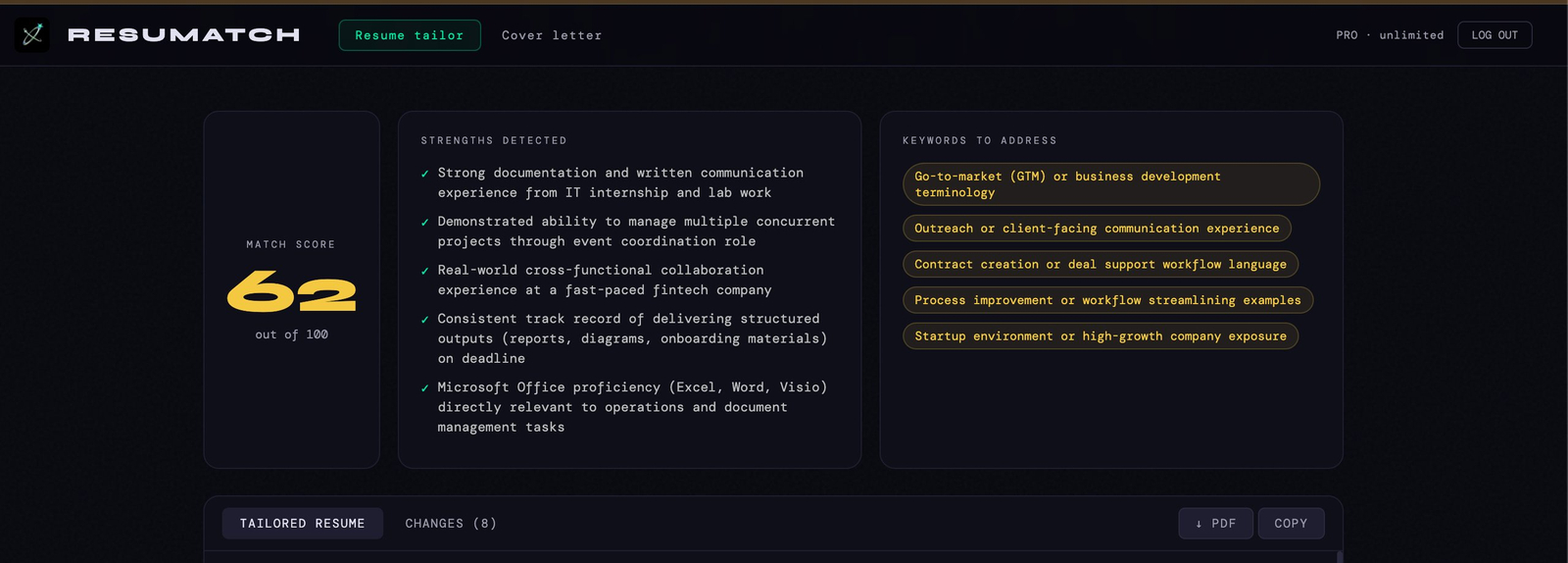Open the CHANGES (8) tab
The width and height of the screenshot is (1568, 563).
click(451, 524)
